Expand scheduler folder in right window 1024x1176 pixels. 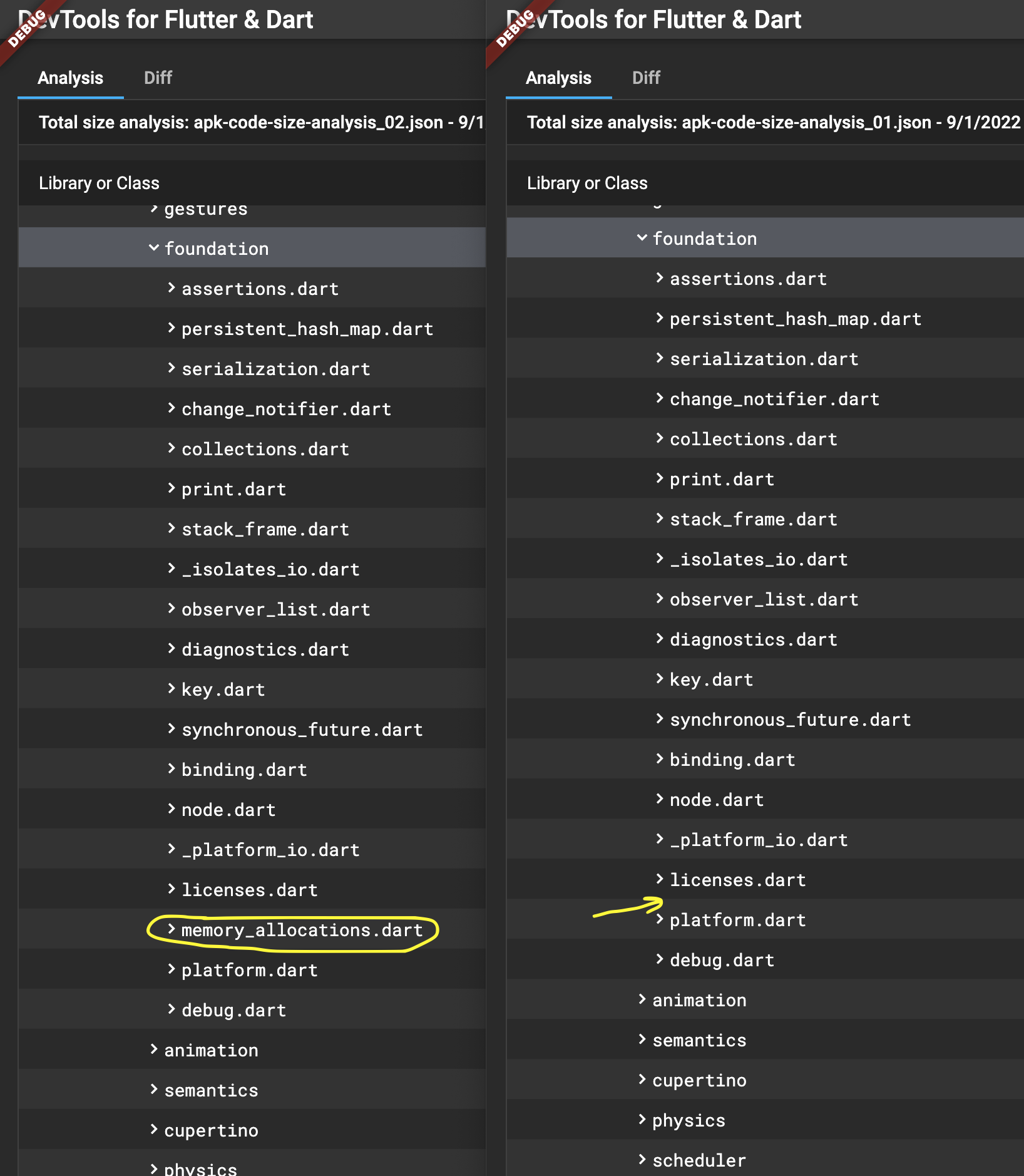(x=642, y=1160)
